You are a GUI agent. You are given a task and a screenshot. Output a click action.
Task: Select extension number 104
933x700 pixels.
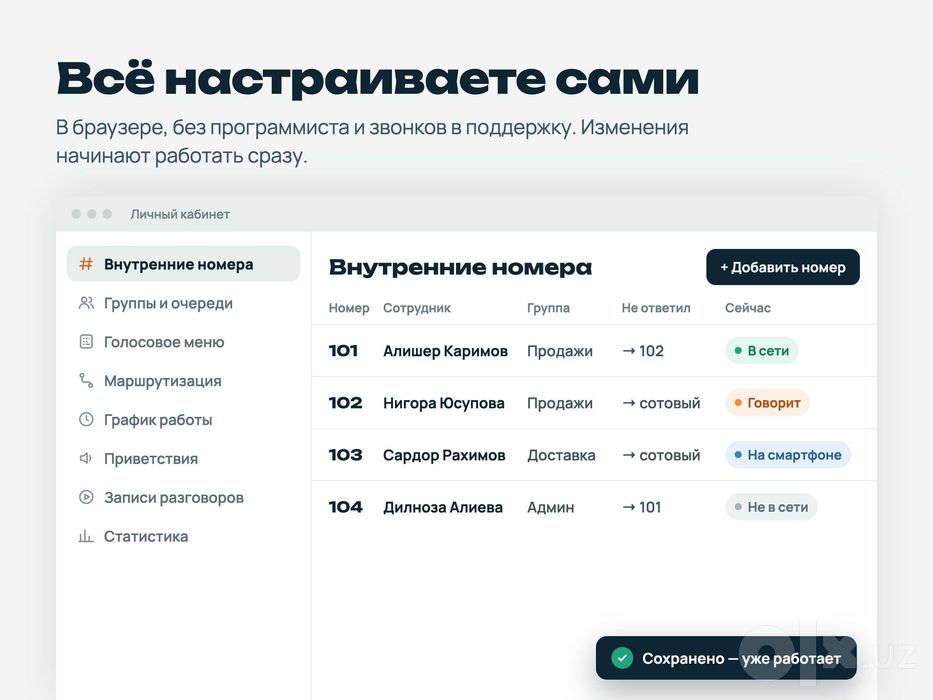[345, 507]
